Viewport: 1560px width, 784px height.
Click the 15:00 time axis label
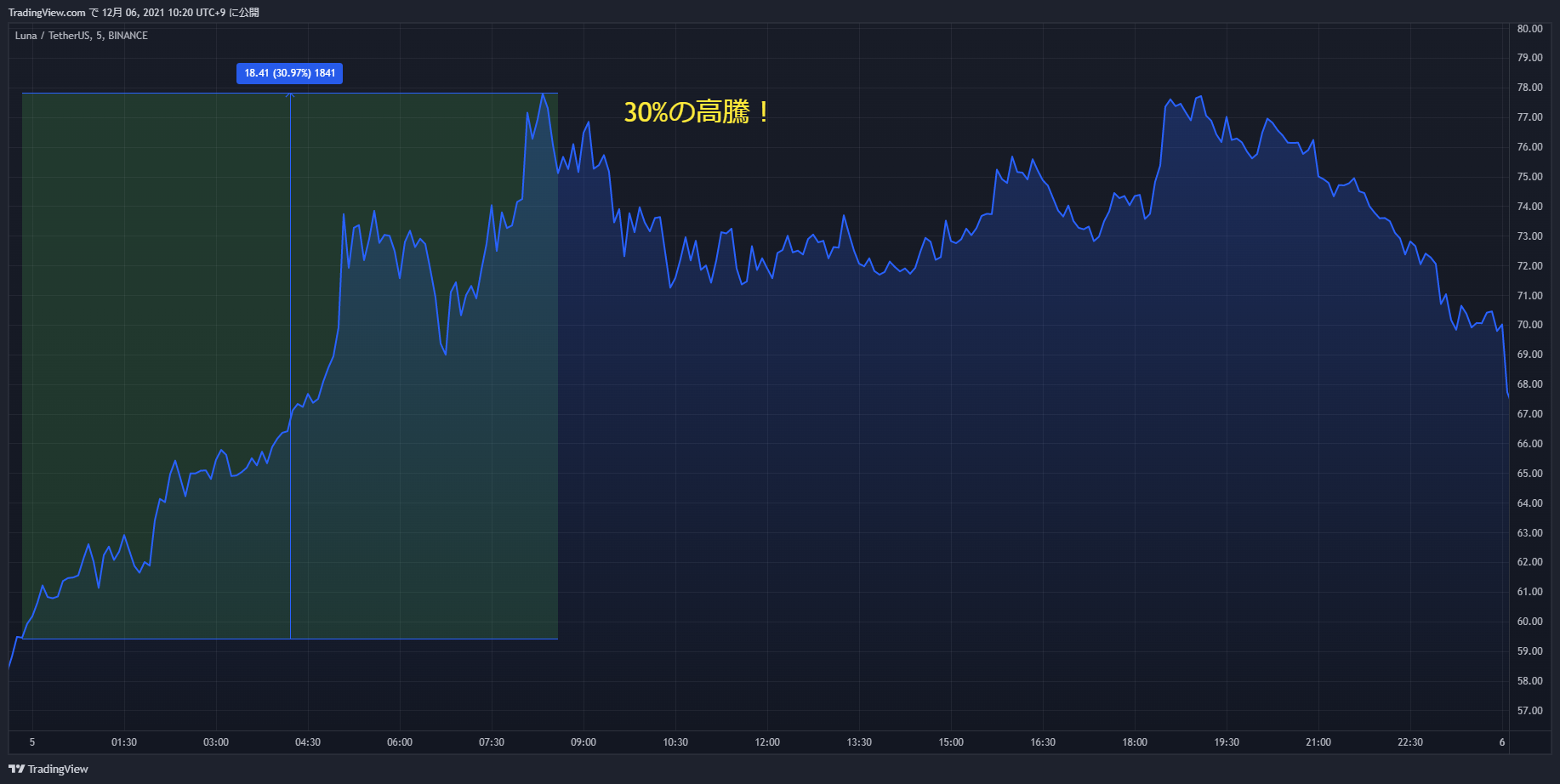(951, 742)
